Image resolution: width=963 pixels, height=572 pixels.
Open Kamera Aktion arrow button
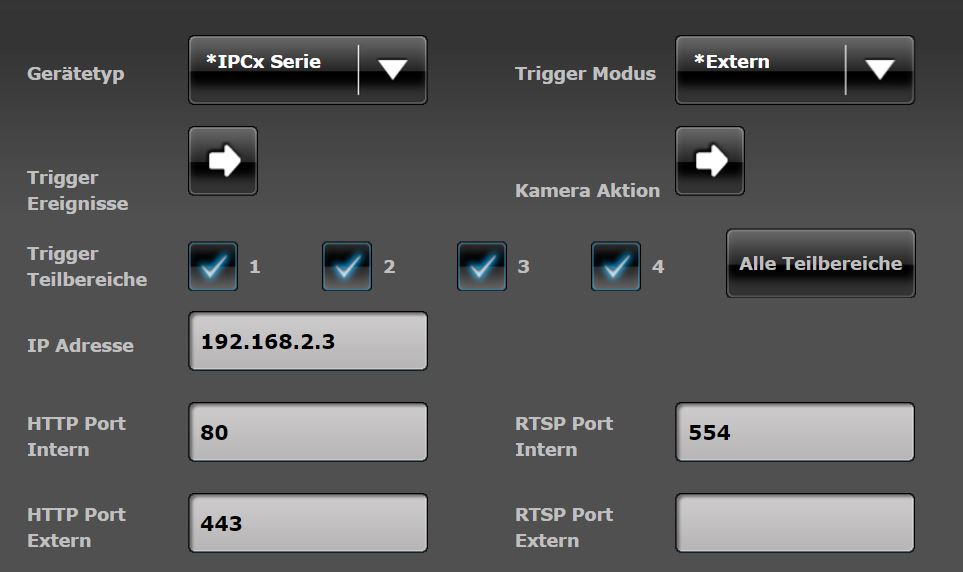(710, 161)
